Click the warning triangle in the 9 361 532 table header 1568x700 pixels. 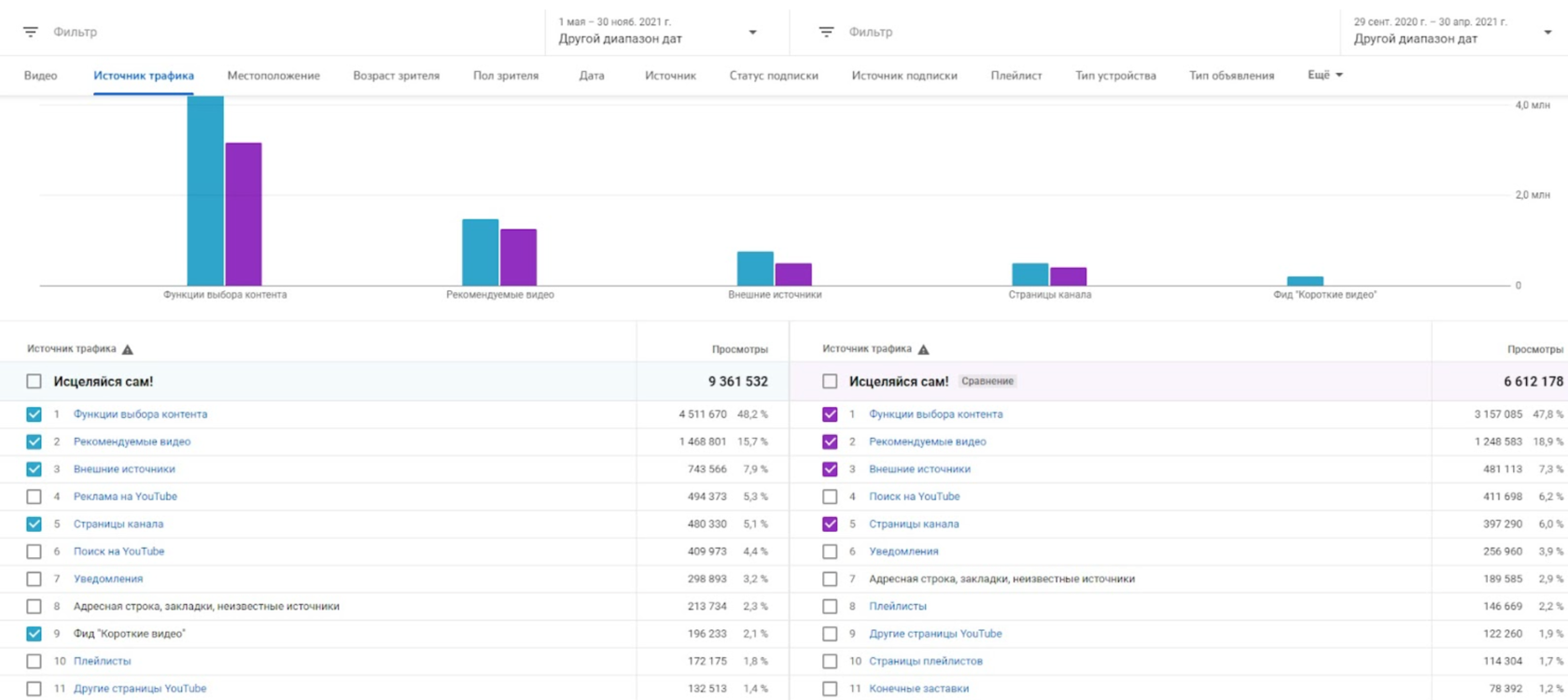pos(128,349)
